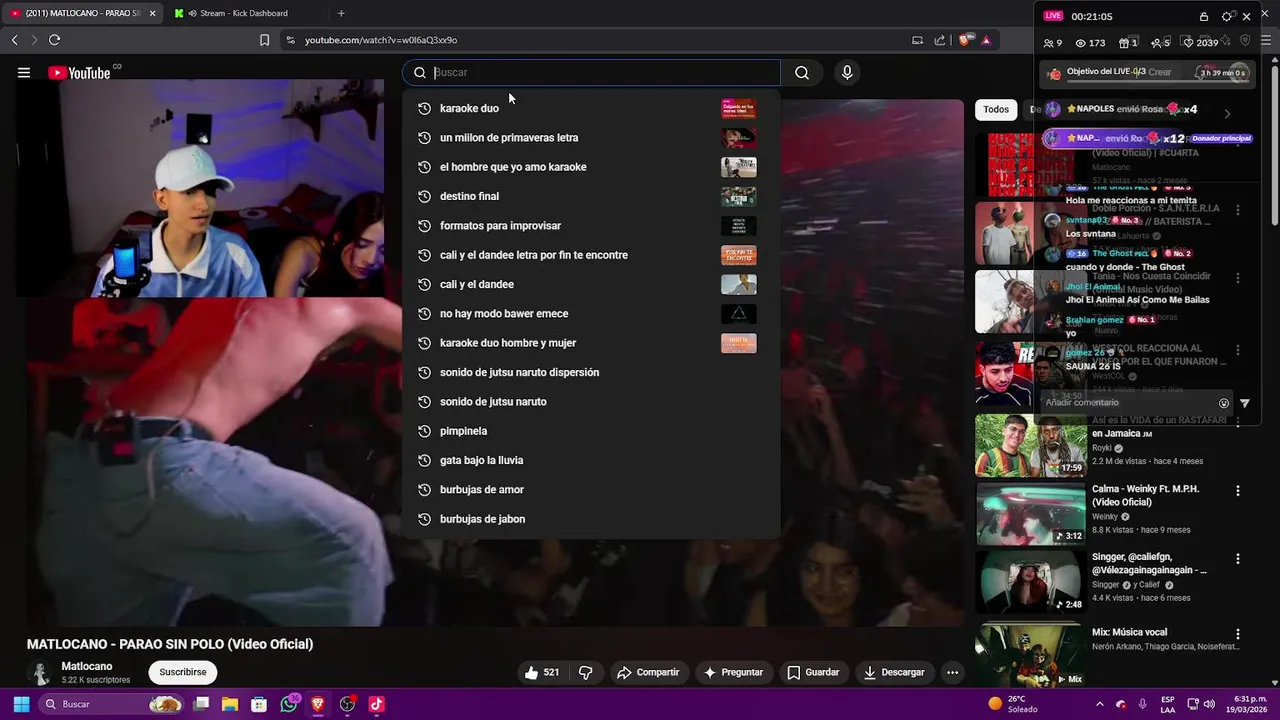The height and width of the screenshot is (720, 1280).
Task: Start voice search with the microphone icon
Action: pos(847,72)
